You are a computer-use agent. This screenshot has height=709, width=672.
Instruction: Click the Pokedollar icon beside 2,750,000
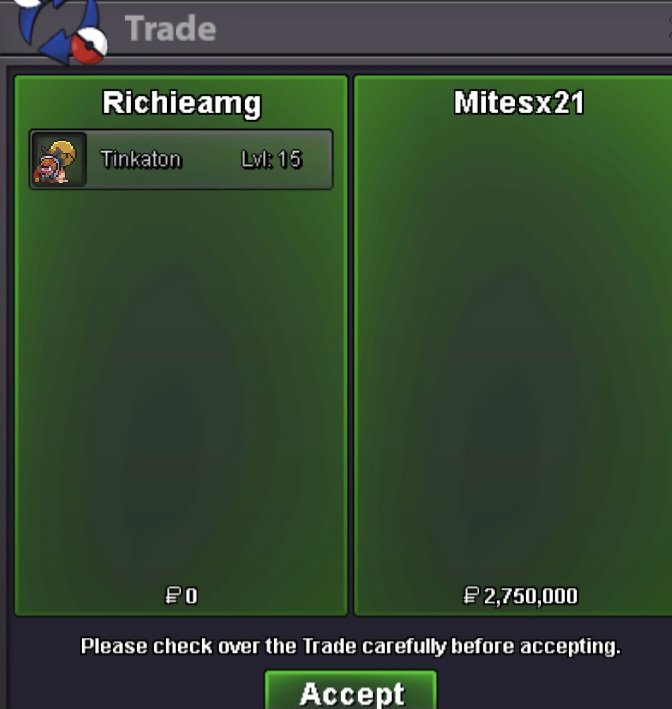471,595
